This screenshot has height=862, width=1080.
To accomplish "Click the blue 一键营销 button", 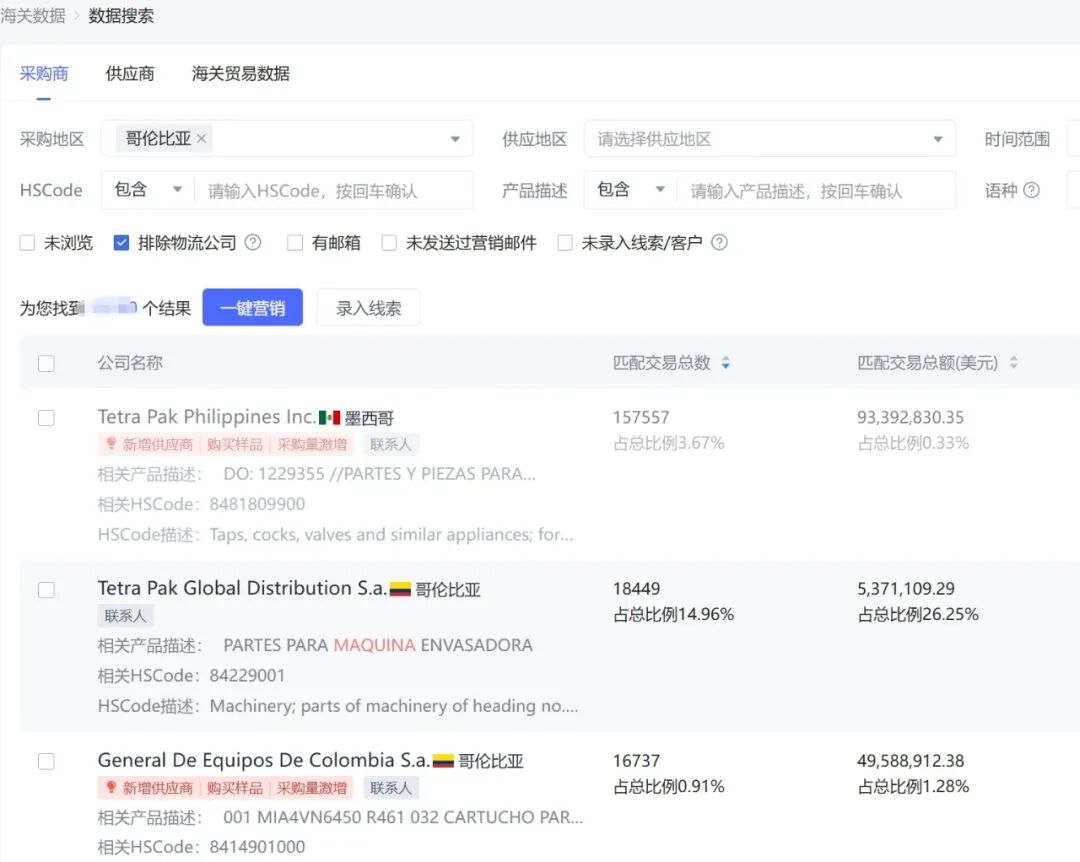I will [x=252, y=308].
